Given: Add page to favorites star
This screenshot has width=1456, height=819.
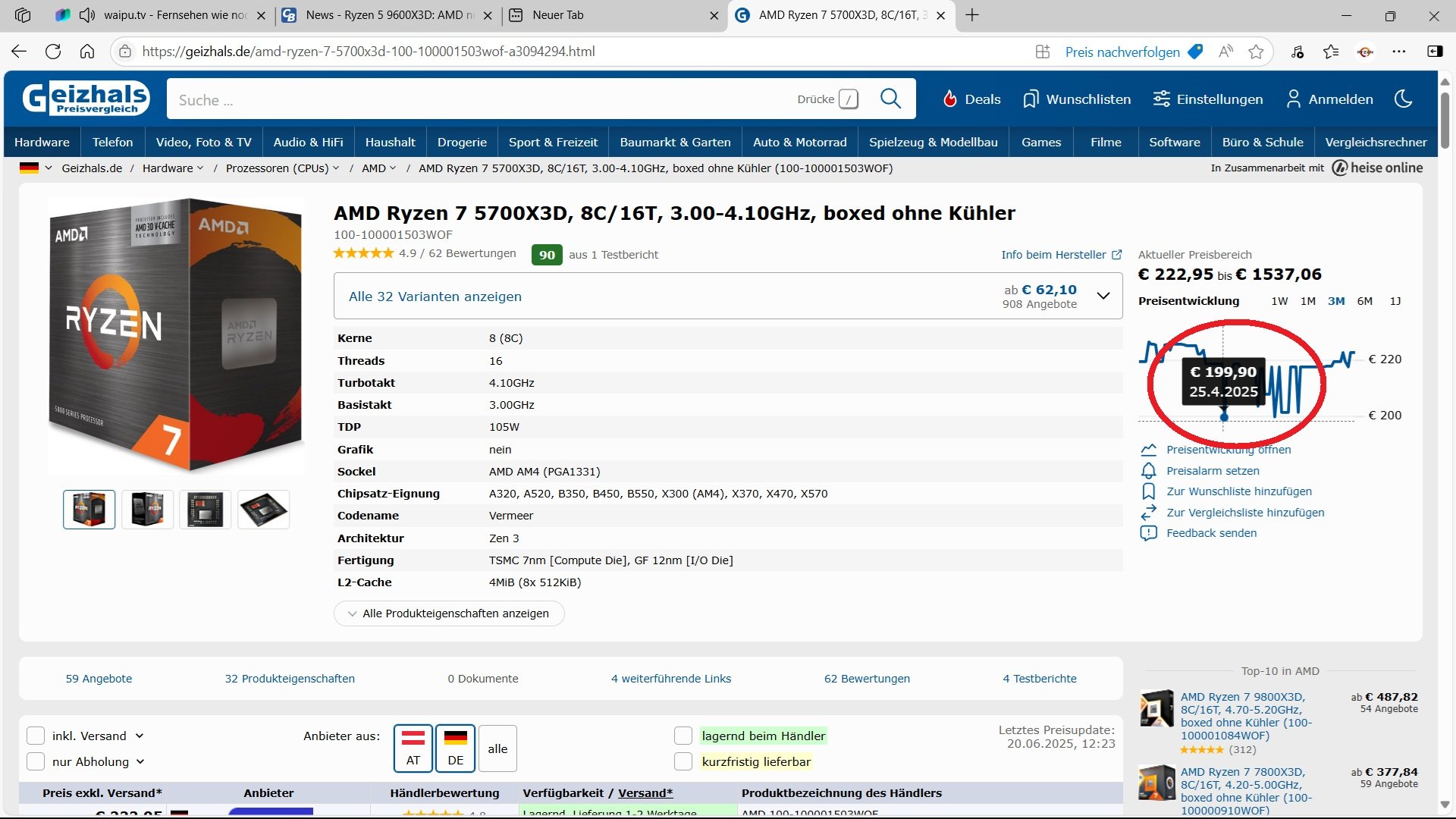Looking at the screenshot, I should (1257, 52).
